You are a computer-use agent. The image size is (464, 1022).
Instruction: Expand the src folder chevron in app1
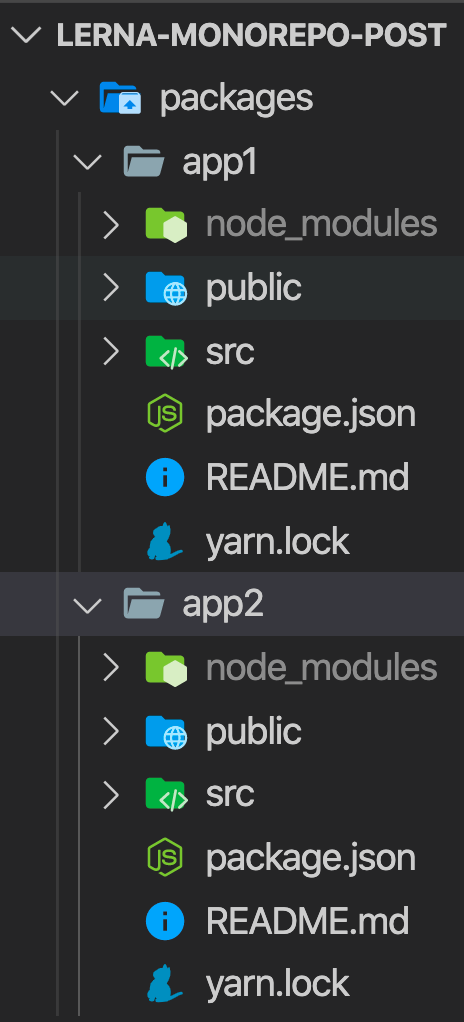click(x=111, y=351)
